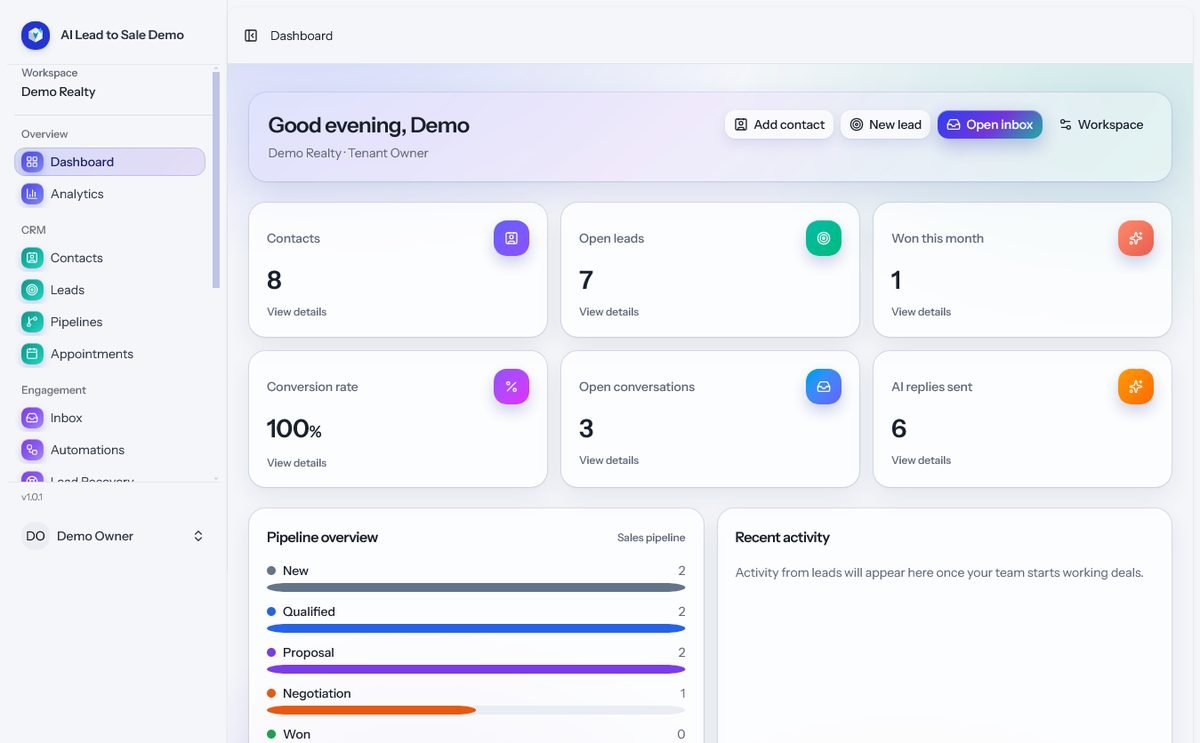The width and height of the screenshot is (1200, 743).
Task: Click the Leads target icon in sidebar
Action: [32, 290]
